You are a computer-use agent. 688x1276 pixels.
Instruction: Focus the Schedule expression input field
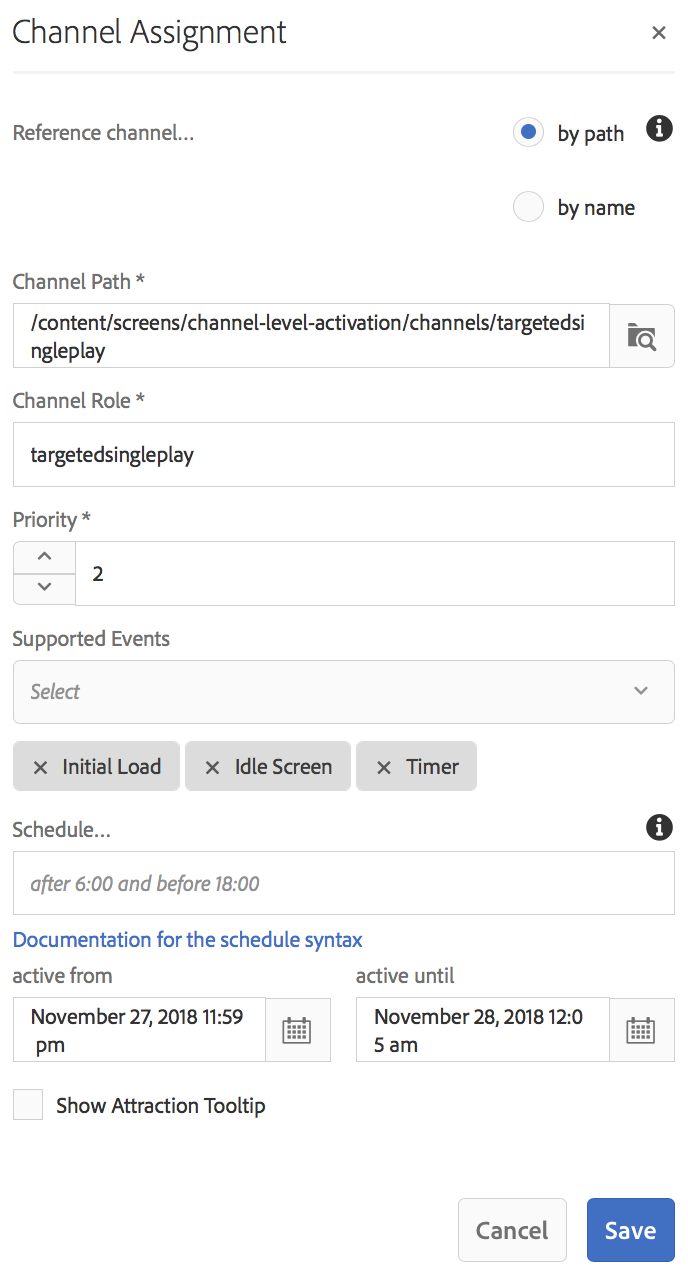click(343, 883)
